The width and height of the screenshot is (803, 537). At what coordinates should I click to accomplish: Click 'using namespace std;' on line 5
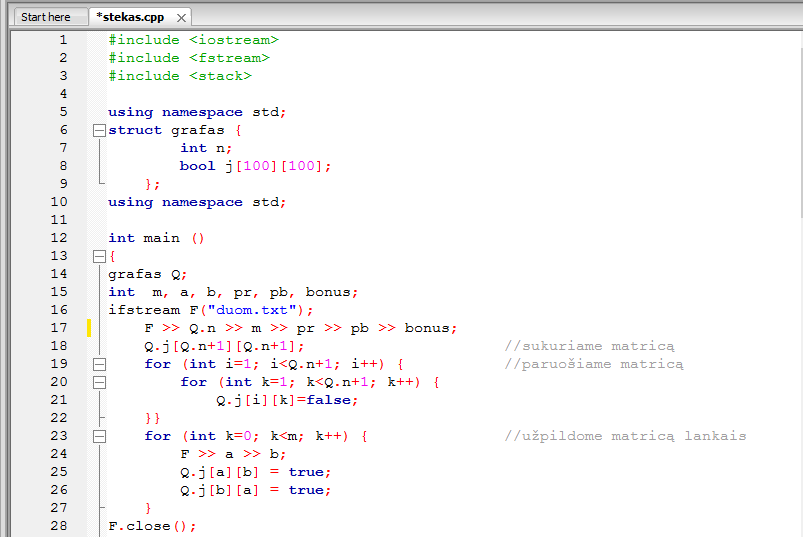[197, 112]
